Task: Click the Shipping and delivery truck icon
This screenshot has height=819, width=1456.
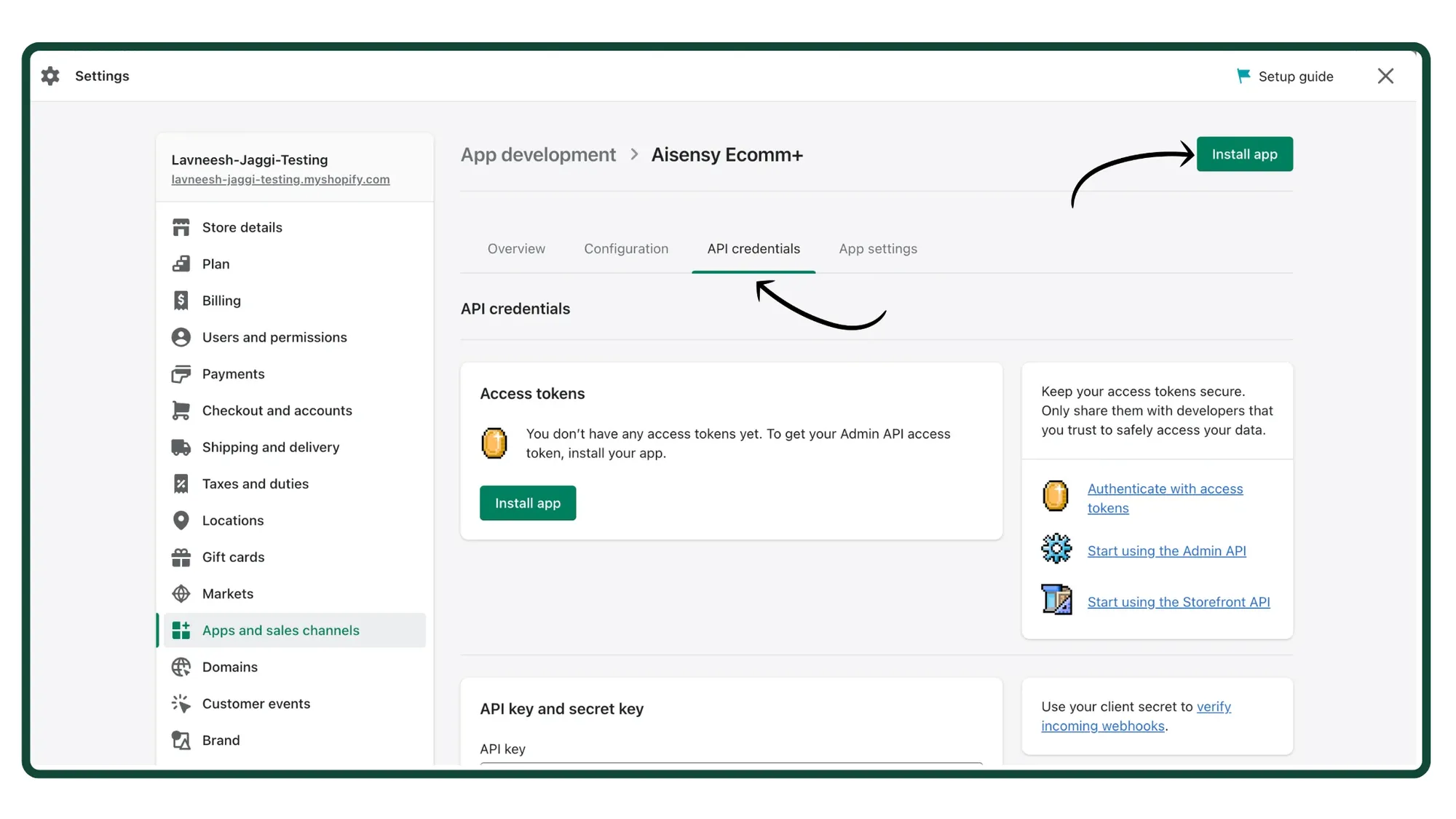Action: coord(181,447)
